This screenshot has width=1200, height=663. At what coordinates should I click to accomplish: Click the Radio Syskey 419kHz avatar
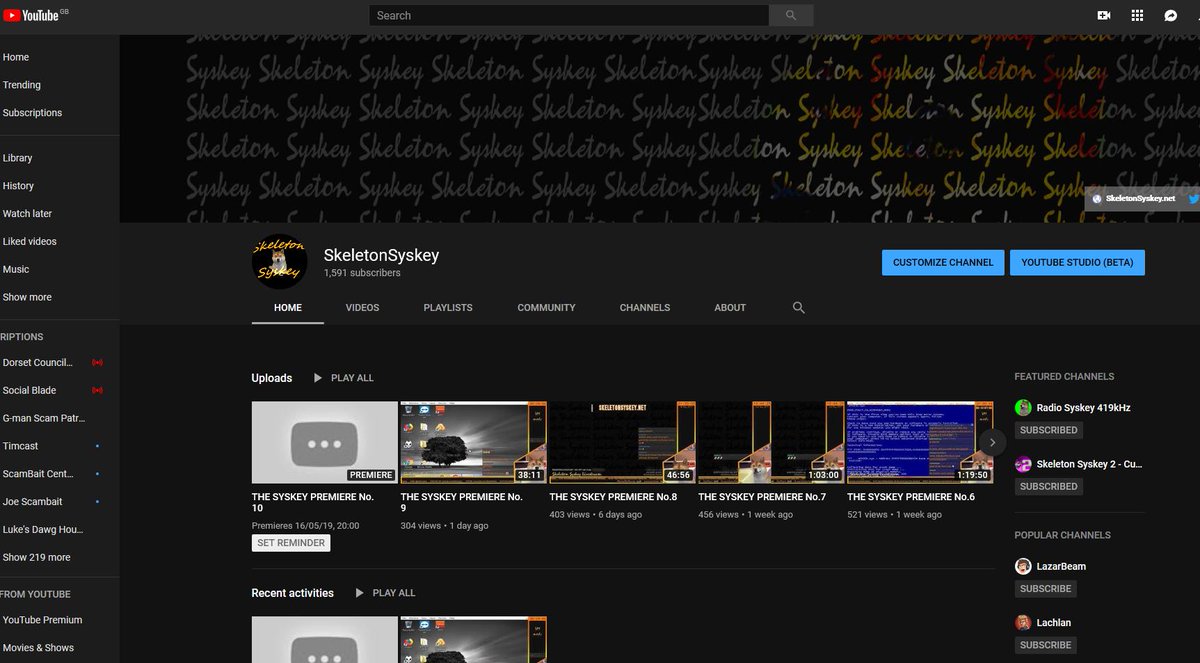pos(1023,408)
